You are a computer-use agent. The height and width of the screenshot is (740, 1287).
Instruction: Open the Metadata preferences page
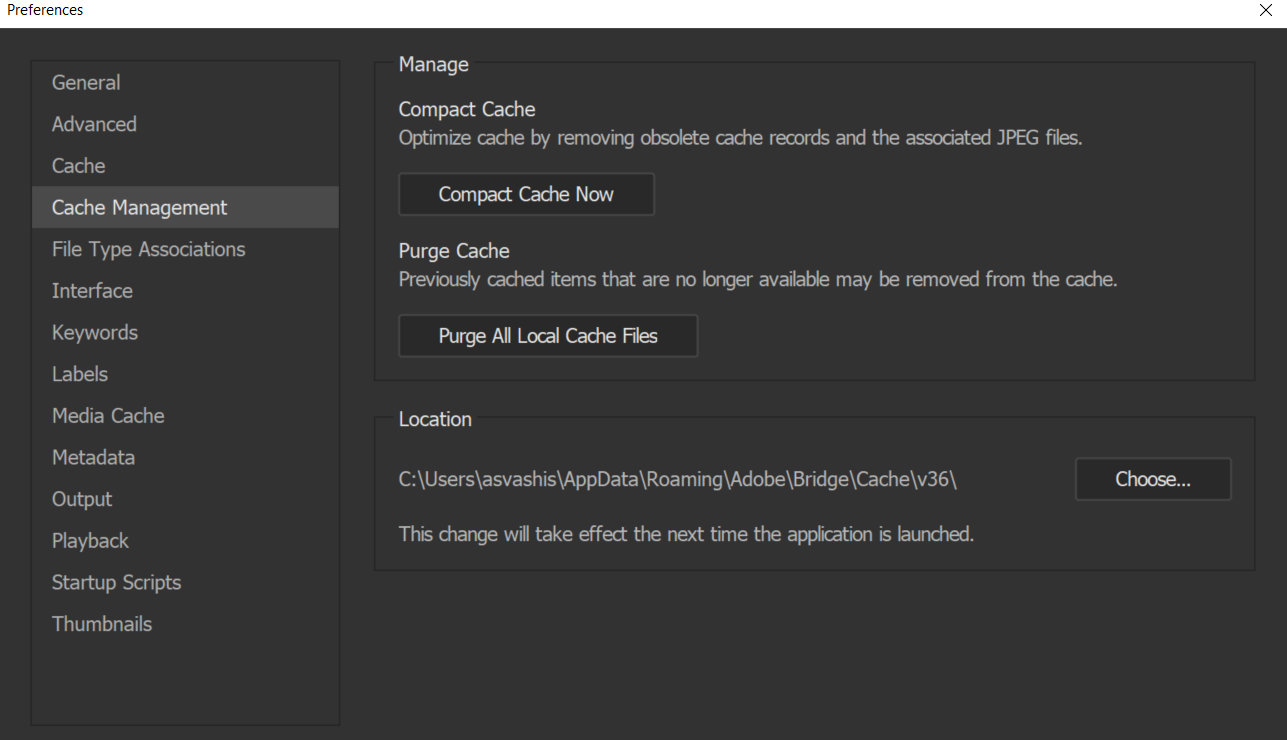(x=93, y=457)
